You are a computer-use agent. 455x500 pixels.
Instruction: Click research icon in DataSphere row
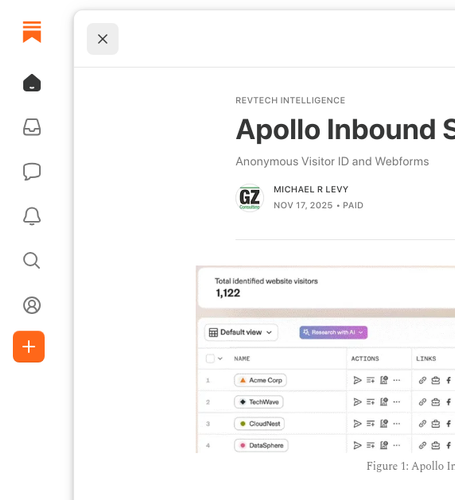coord(384,445)
